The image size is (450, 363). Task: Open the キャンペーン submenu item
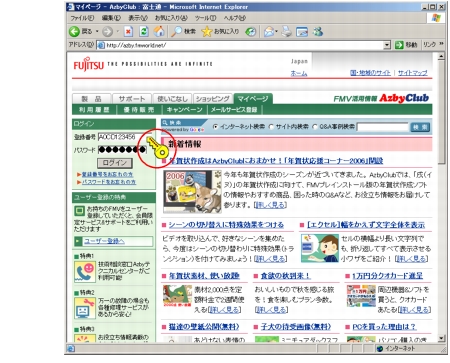(x=184, y=110)
